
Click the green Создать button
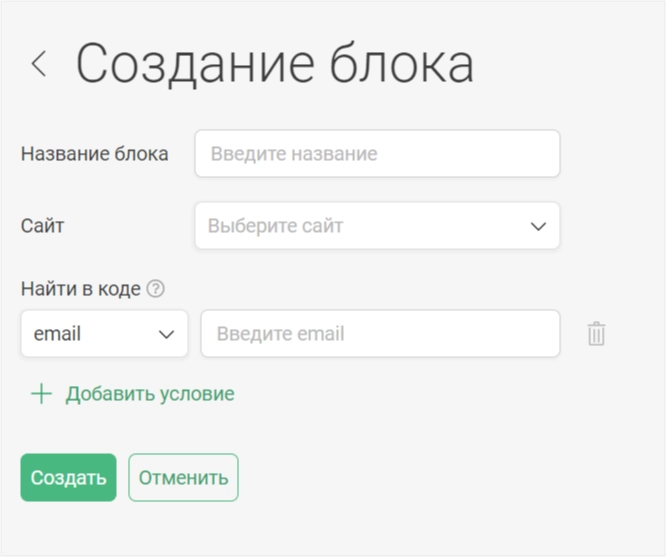pos(68,478)
